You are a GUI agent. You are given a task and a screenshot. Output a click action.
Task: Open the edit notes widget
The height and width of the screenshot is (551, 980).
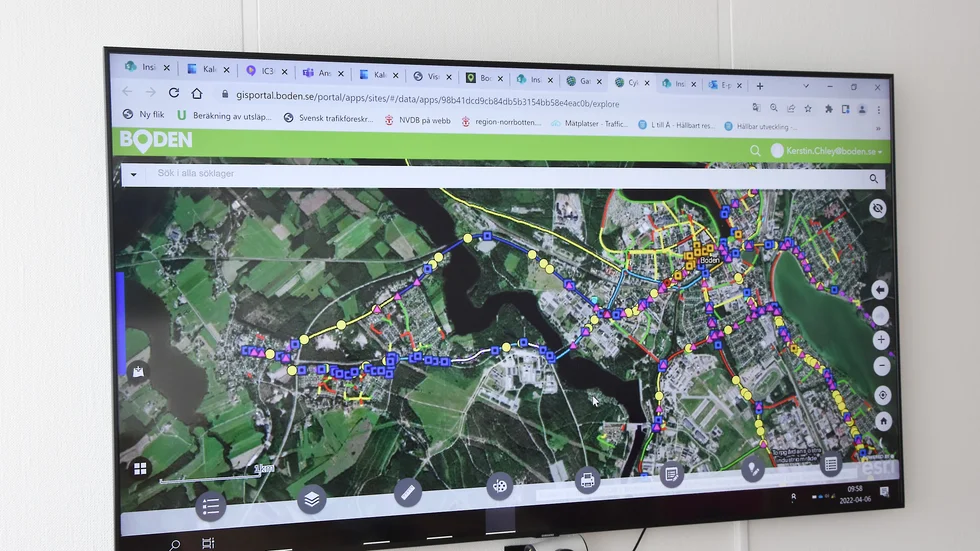(x=672, y=474)
